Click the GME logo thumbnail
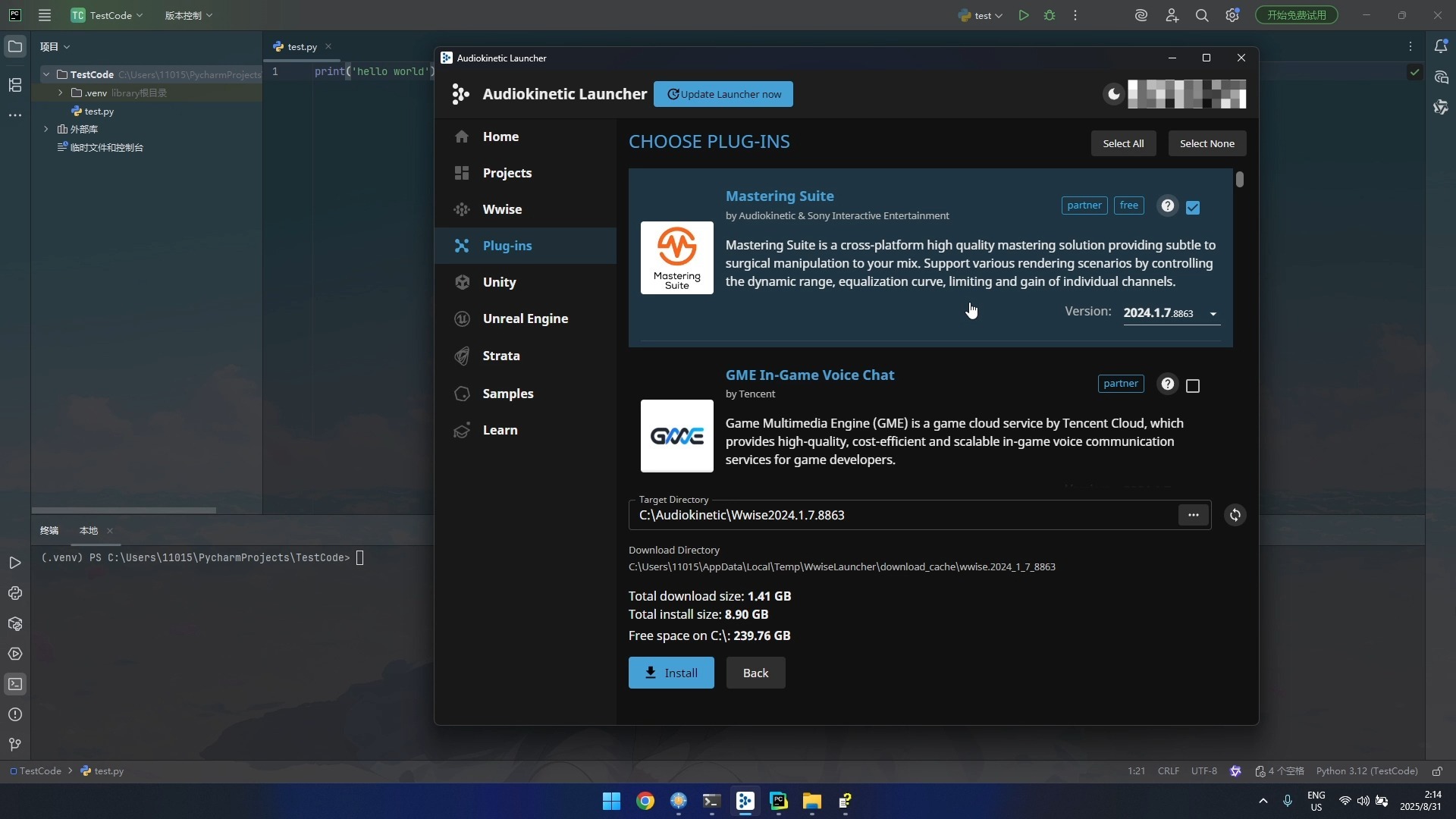The height and width of the screenshot is (819, 1456). point(677,436)
